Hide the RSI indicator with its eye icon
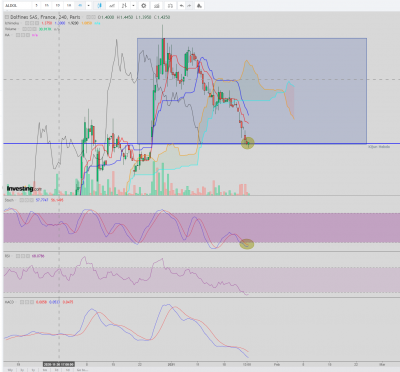400x372 pixels. tap(18, 256)
